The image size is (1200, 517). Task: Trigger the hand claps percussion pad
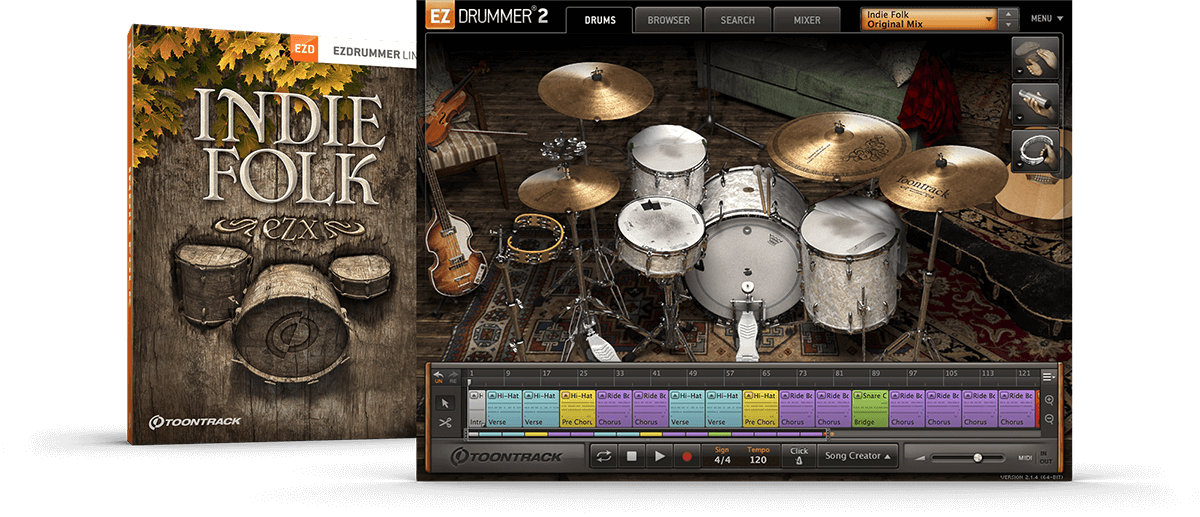click(x=1035, y=57)
